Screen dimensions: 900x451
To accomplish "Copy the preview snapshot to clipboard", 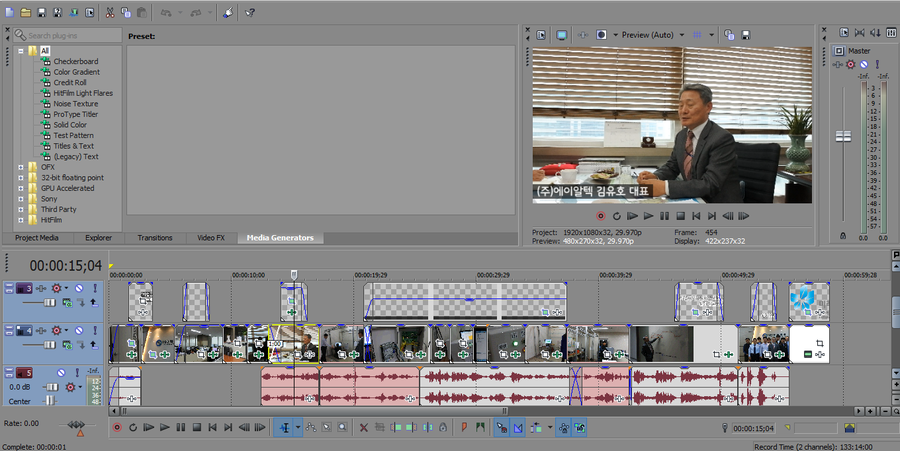I will point(729,35).
